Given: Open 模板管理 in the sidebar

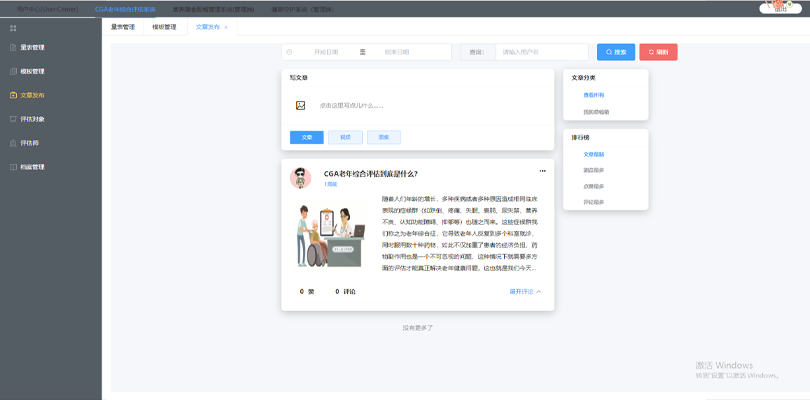Looking at the screenshot, I should click(x=32, y=71).
